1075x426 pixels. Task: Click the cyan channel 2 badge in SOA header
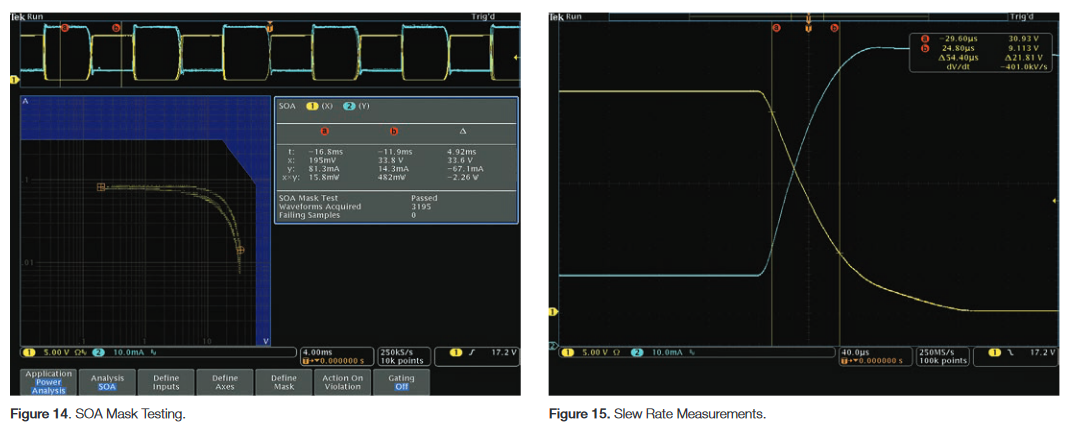click(349, 106)
